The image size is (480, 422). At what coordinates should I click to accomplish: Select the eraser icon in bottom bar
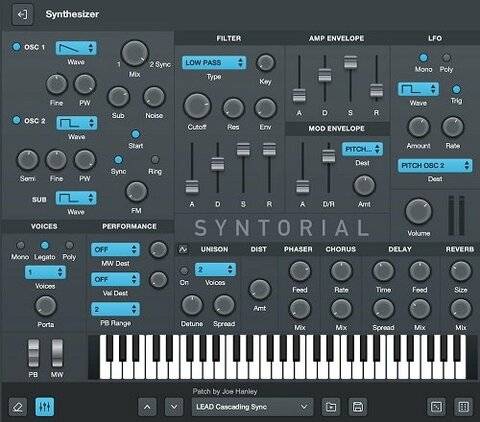pos(18,407)
